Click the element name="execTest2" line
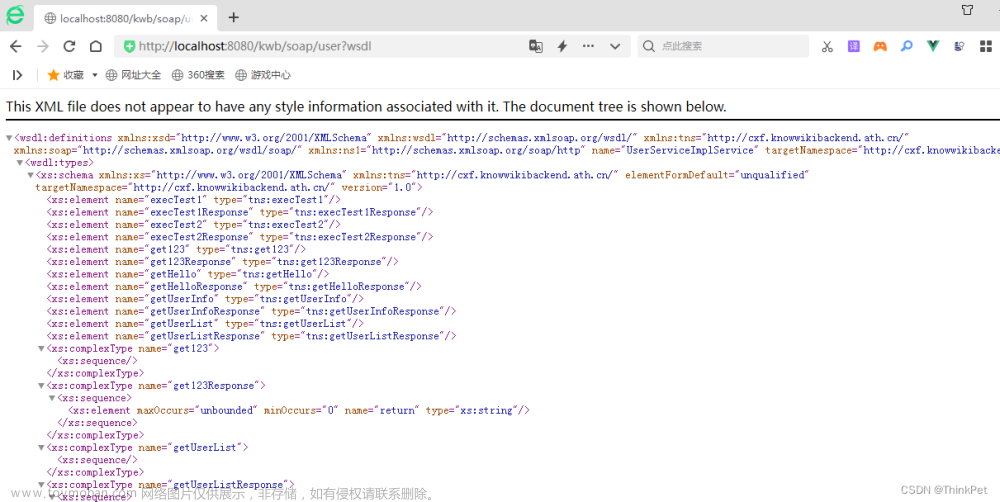This screenshot has height=502, width=1000. coord(194,225)
